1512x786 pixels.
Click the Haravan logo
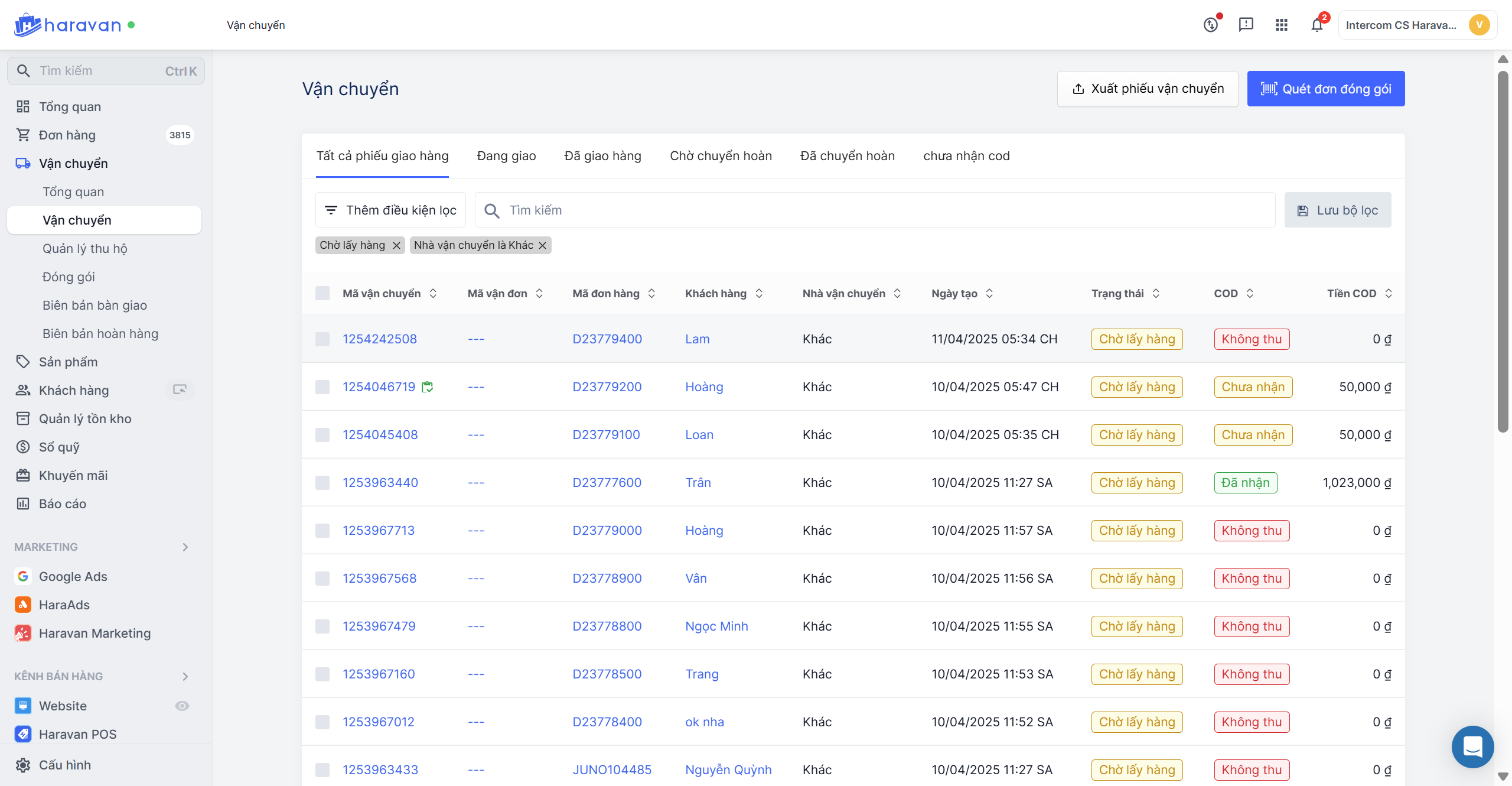pyautogui.click(x=68, y=25)
